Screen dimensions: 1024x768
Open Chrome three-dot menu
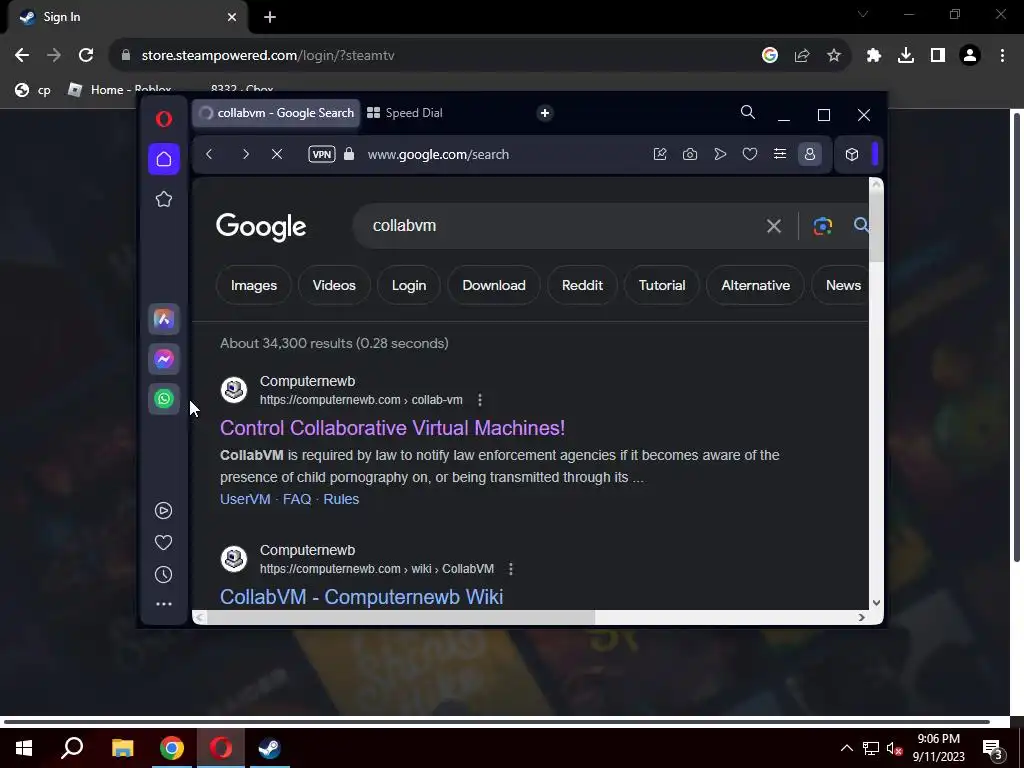pos(1002,56)
